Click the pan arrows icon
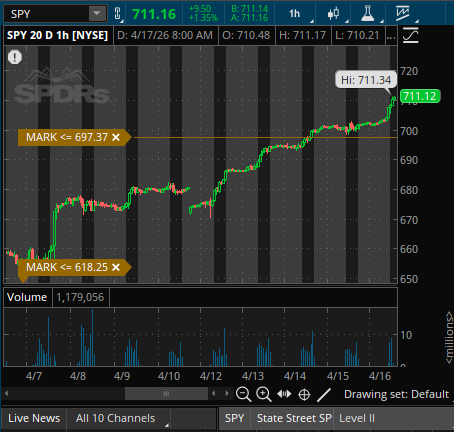The width and height of the screenshot is (454, 432). 284,394
